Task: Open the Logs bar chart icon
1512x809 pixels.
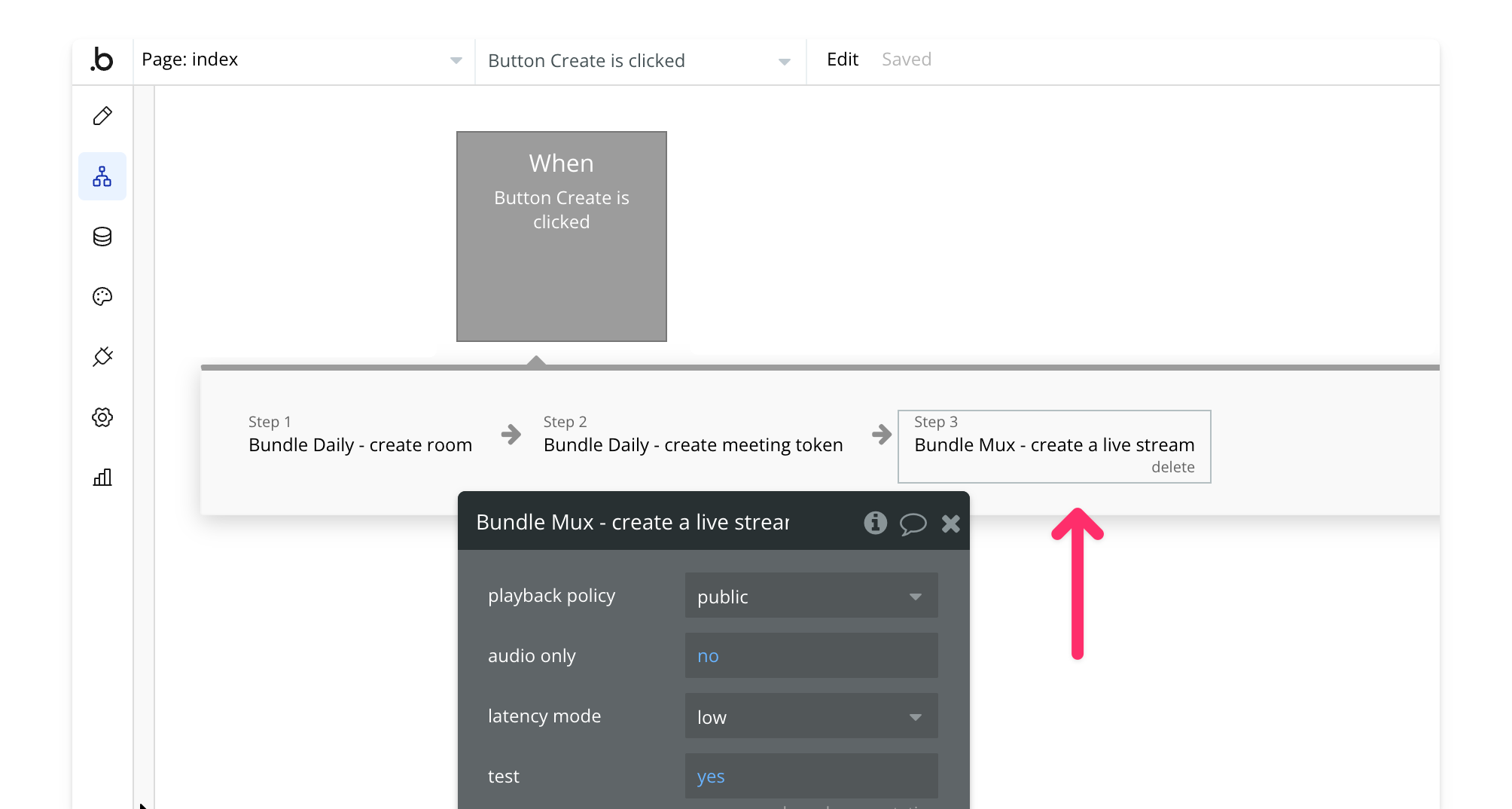Action: tap(102, 477)
